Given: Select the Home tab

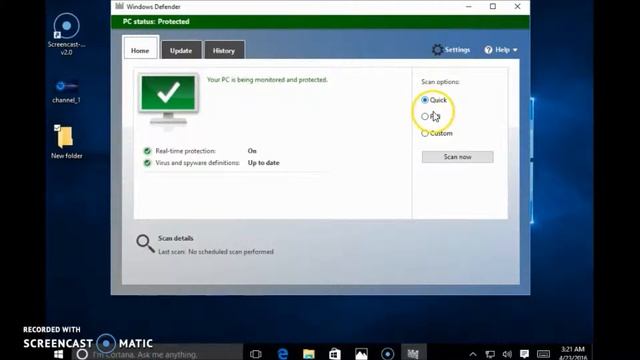Looking at the screenshot, I should coord(140,49).
